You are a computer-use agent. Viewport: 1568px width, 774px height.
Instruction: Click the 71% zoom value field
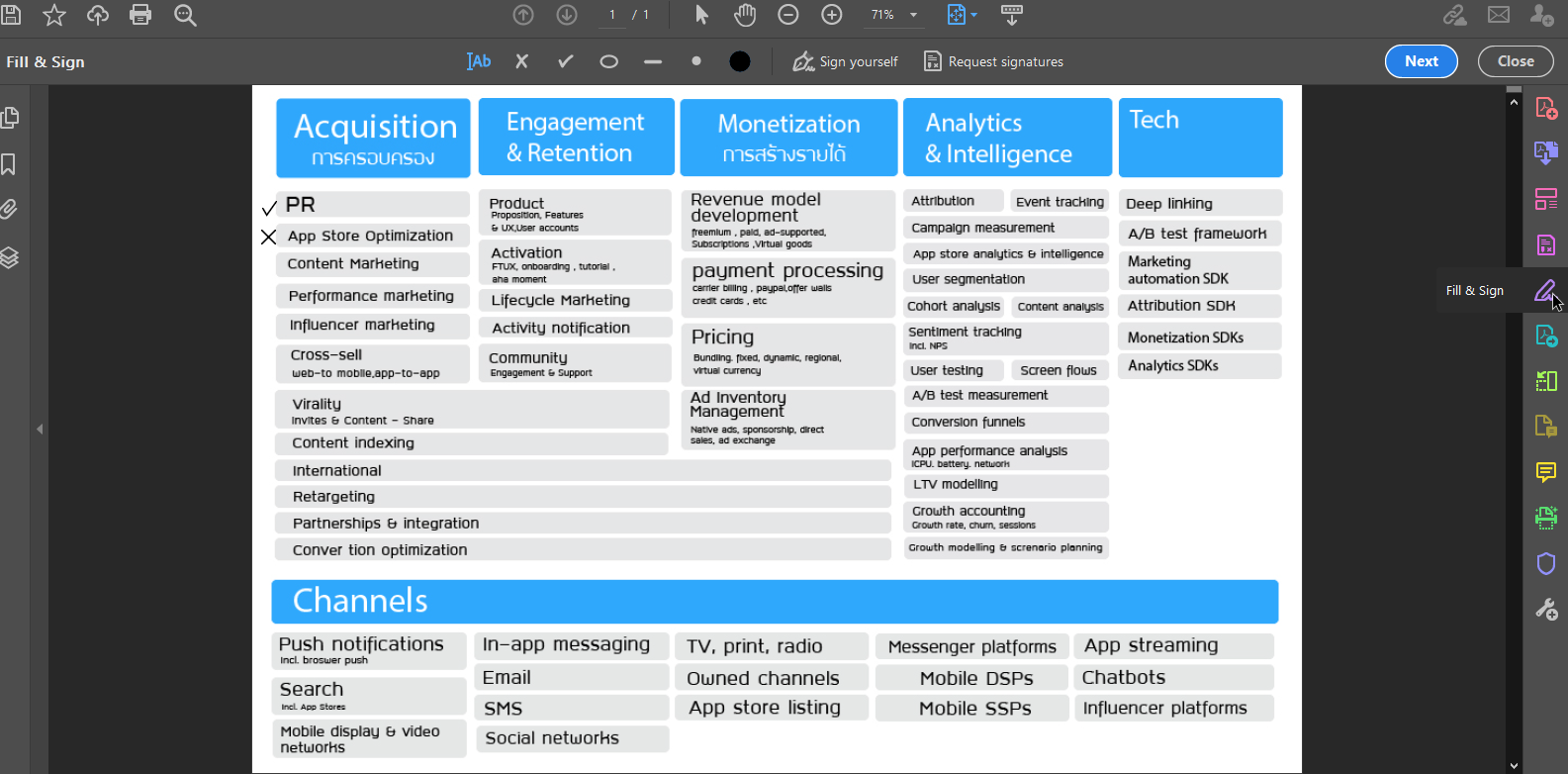[882, 15]
